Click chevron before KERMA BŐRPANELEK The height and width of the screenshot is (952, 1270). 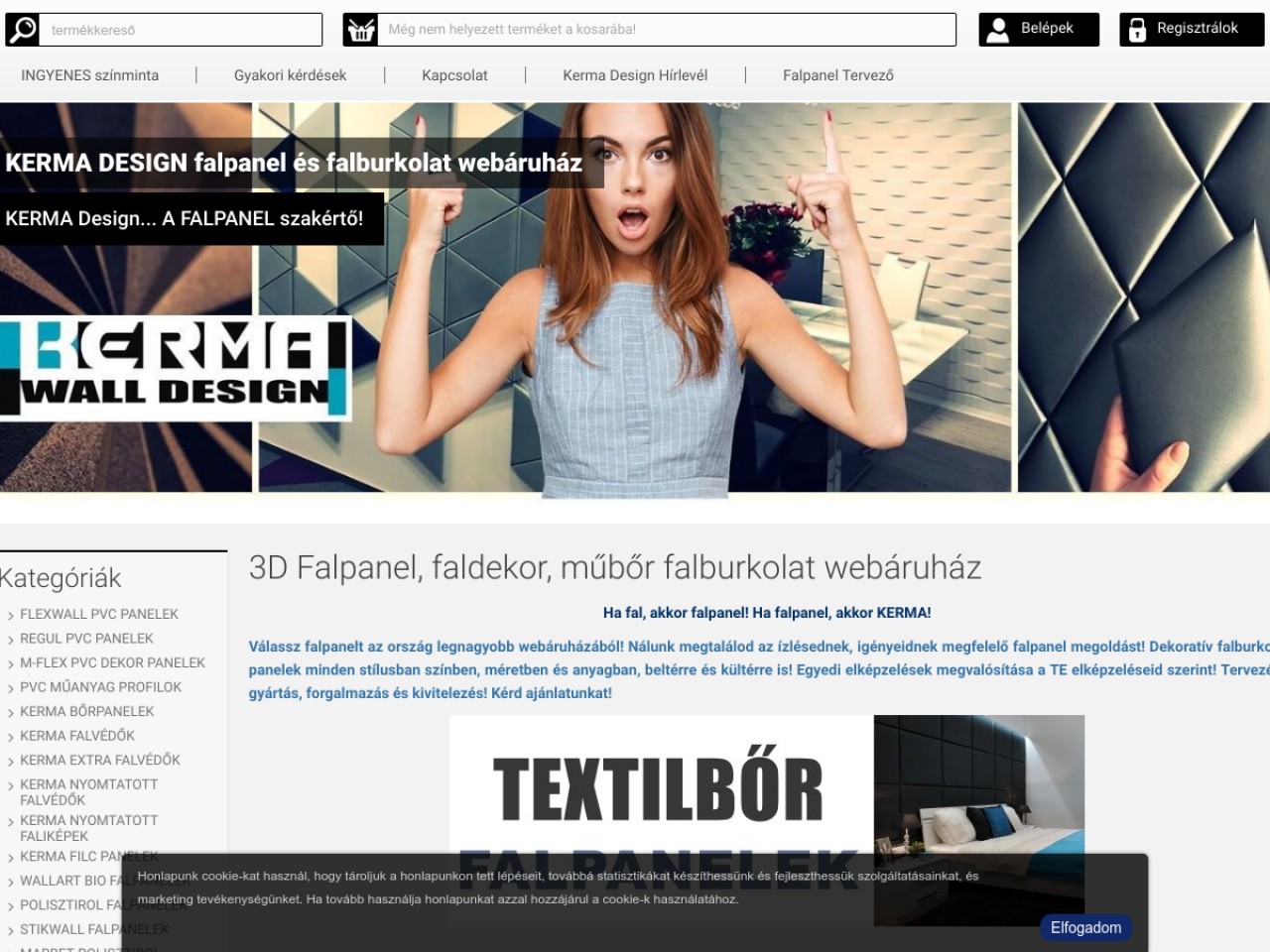(10, 713)
